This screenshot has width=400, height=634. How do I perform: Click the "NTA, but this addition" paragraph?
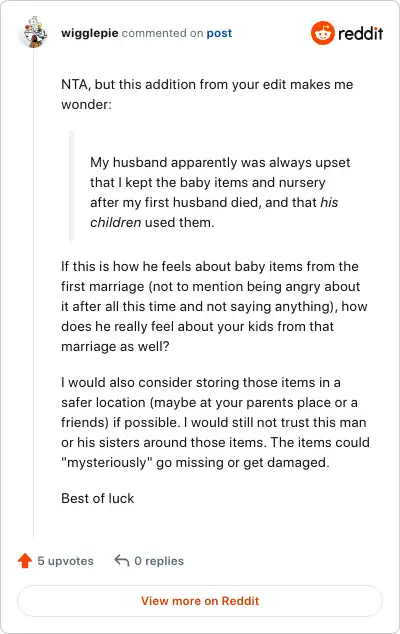point(207,94)
